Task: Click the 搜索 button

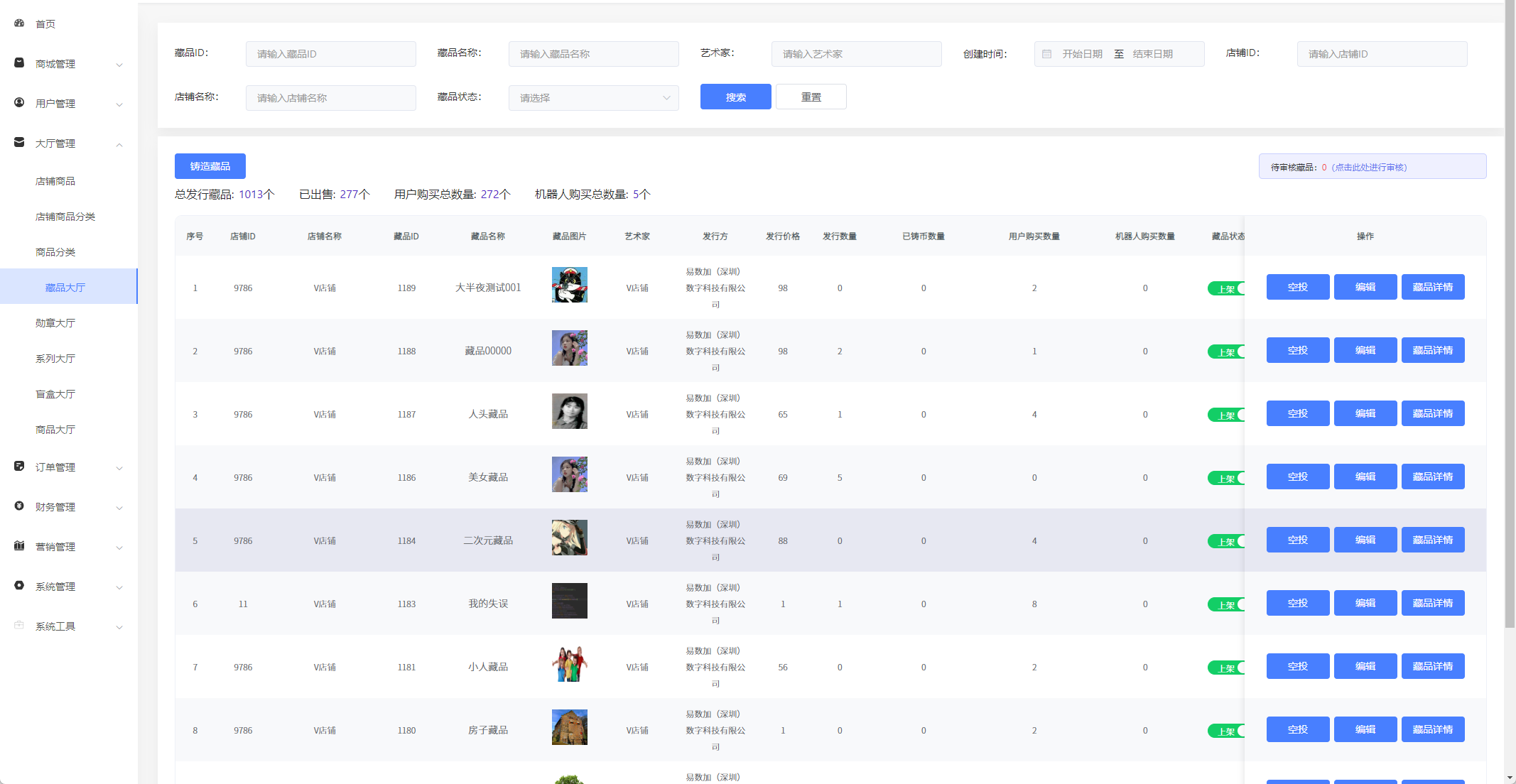Action: 736,97
